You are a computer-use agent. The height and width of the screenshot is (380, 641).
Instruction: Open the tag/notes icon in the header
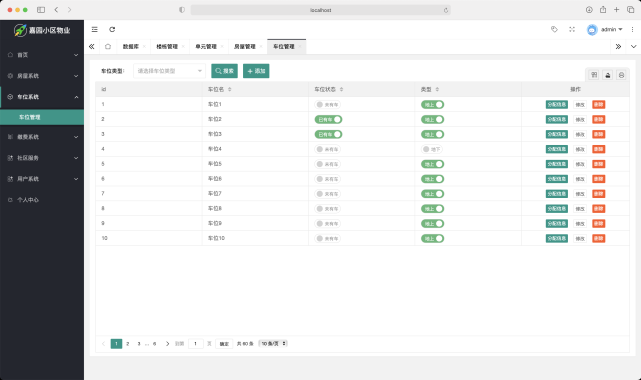tap(554, 29)
